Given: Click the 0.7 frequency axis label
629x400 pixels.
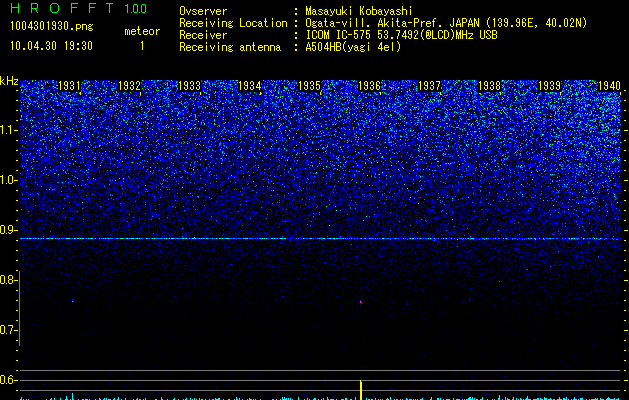Looking at the screenshot, I should (8, 330).
